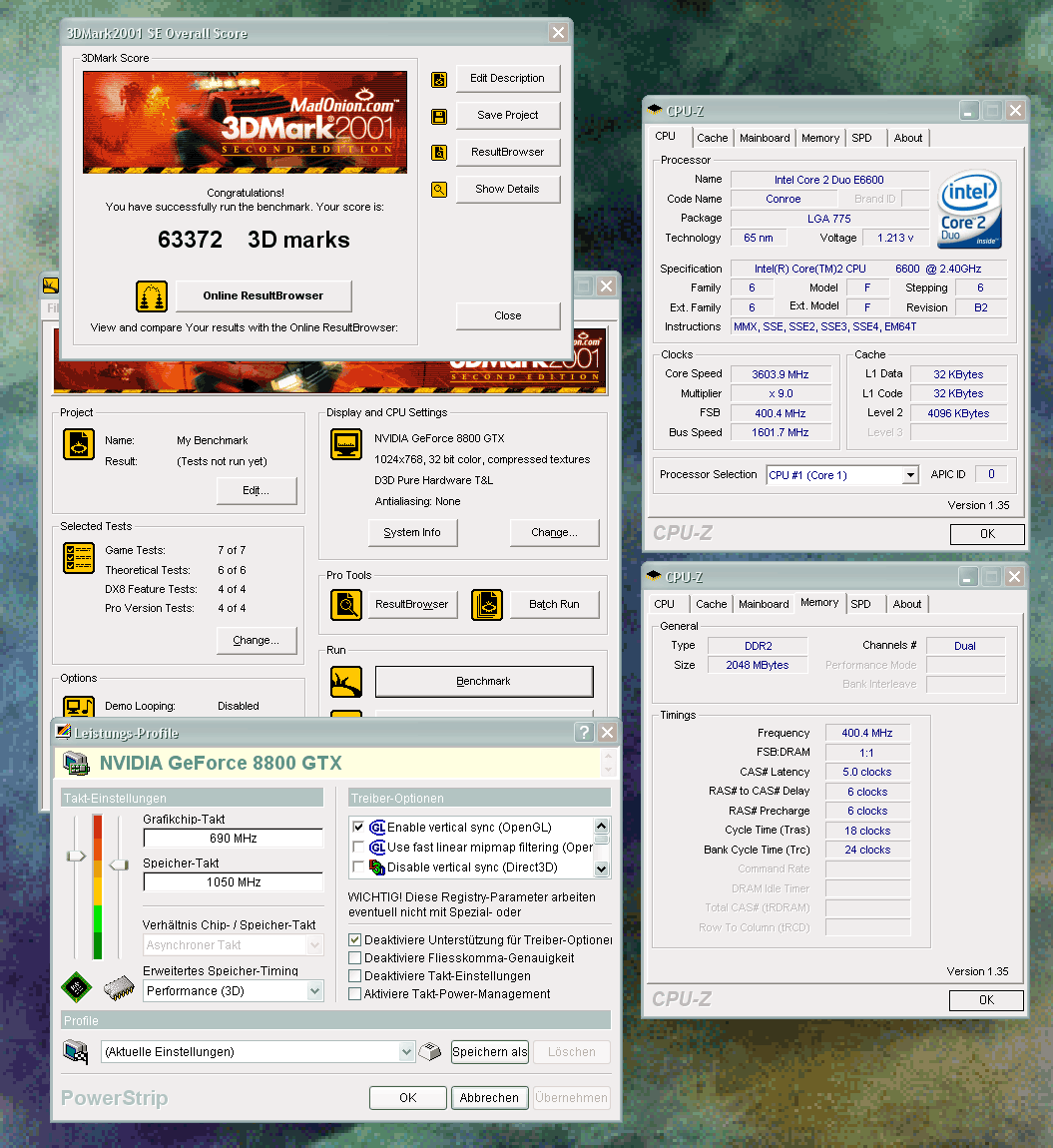Start the Benchmark button in 3DMark

point(484,682)
